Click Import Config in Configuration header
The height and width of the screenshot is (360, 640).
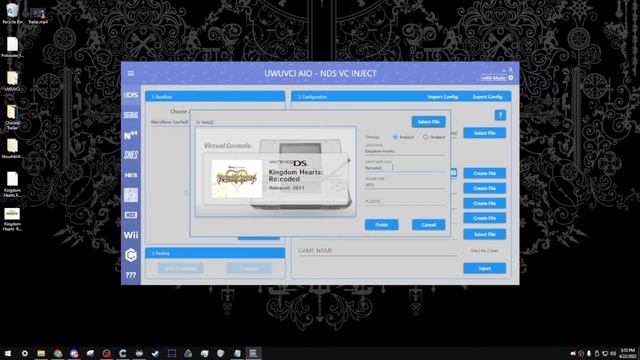click(x=442, y=97)
